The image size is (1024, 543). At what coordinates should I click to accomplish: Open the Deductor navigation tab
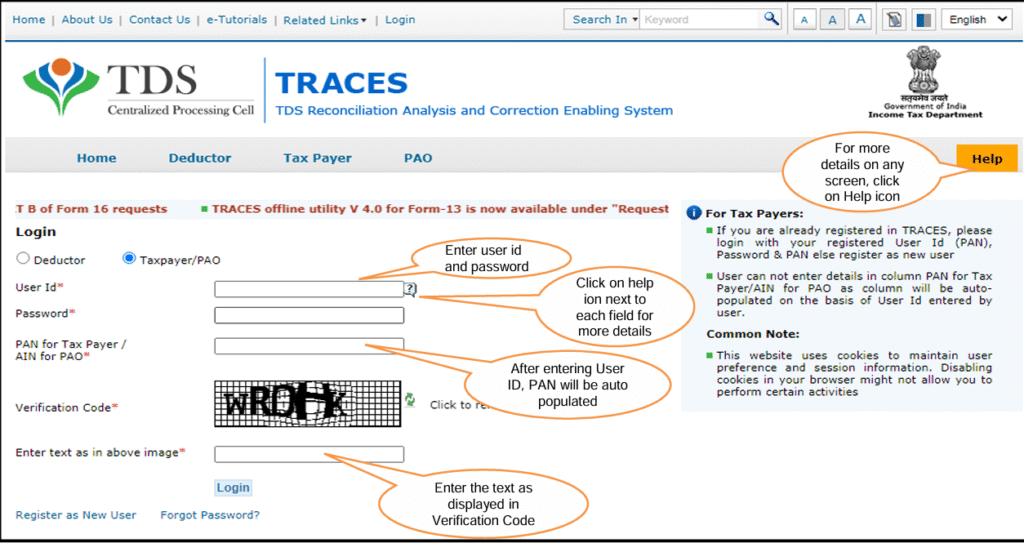pos(200,158)
